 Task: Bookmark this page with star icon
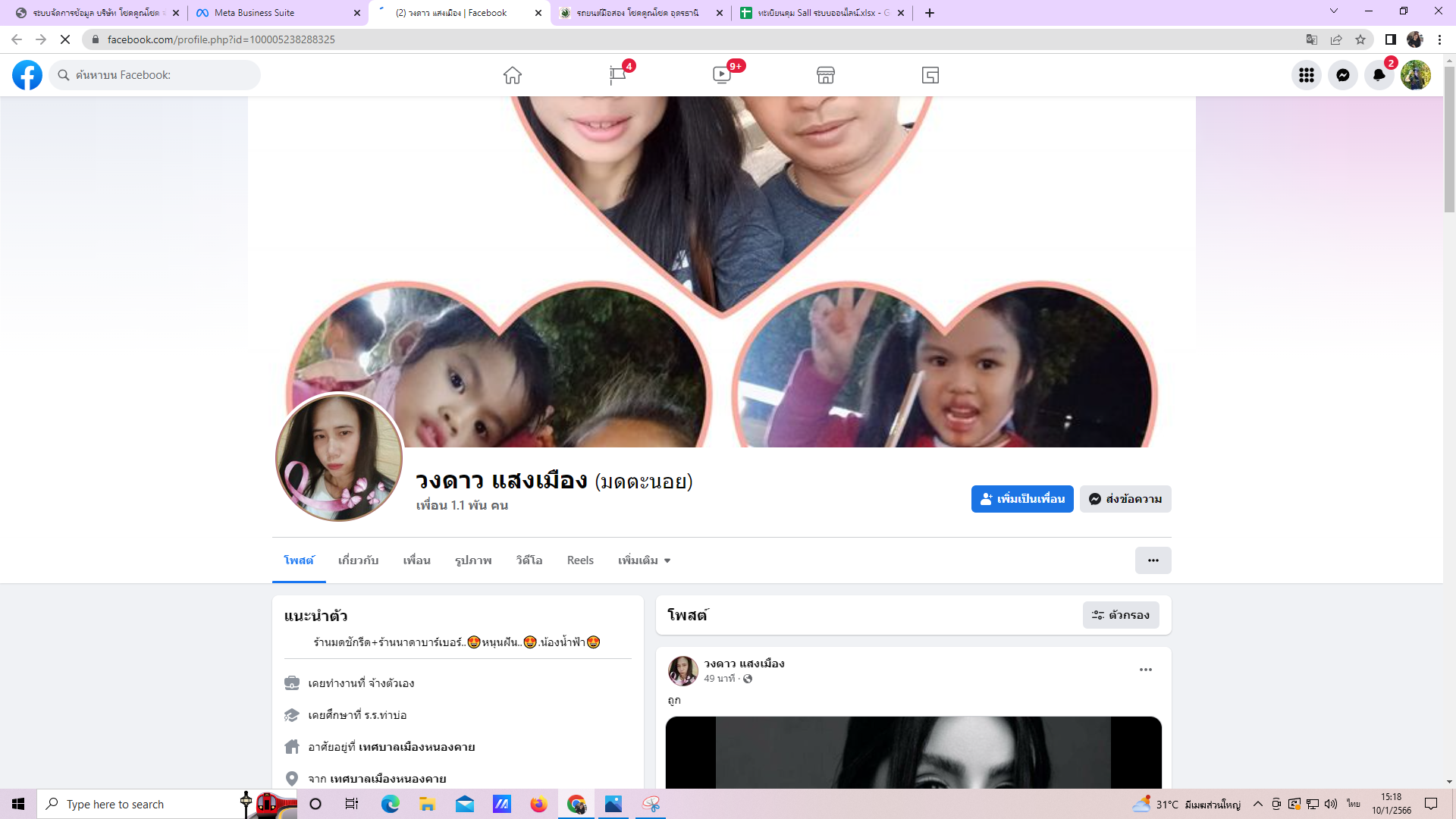[1360, 39]
